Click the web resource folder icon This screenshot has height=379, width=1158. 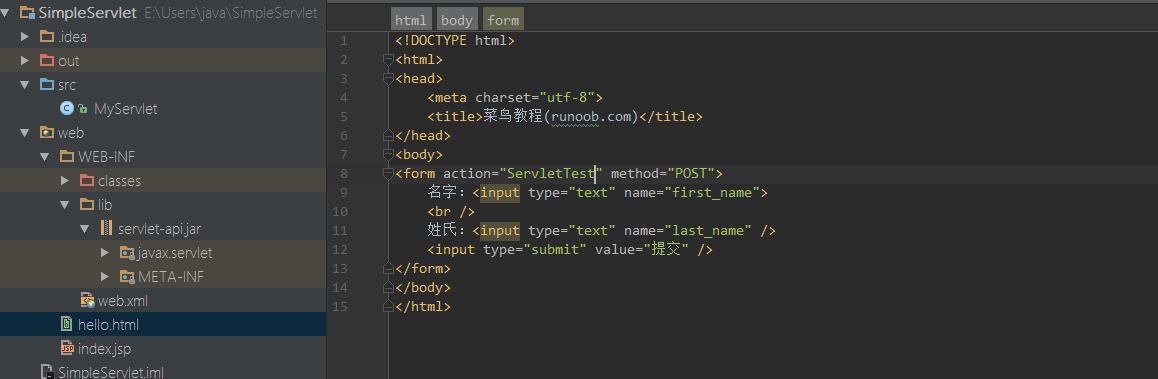pos(47,133)
